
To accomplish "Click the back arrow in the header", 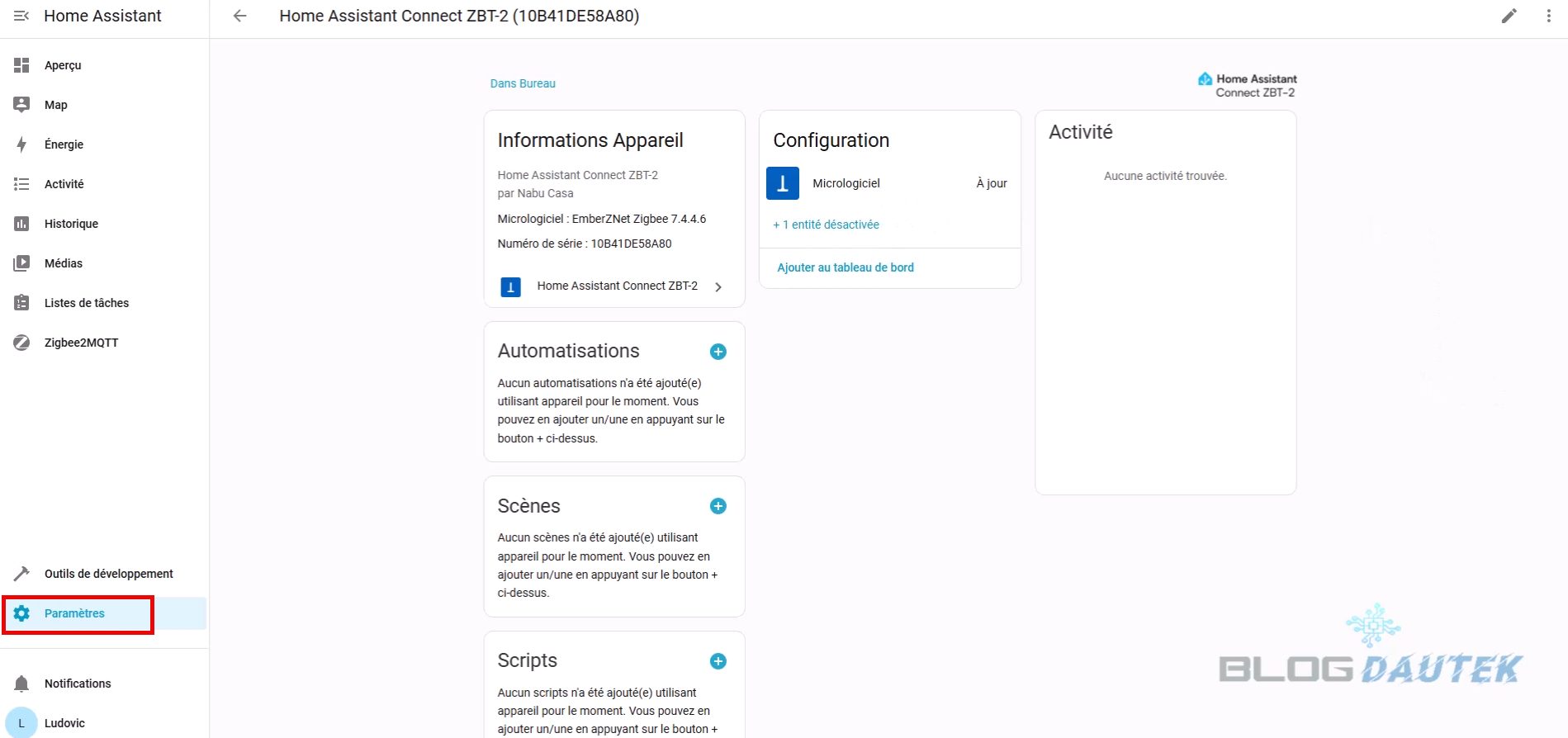I will tap(240, 16).
